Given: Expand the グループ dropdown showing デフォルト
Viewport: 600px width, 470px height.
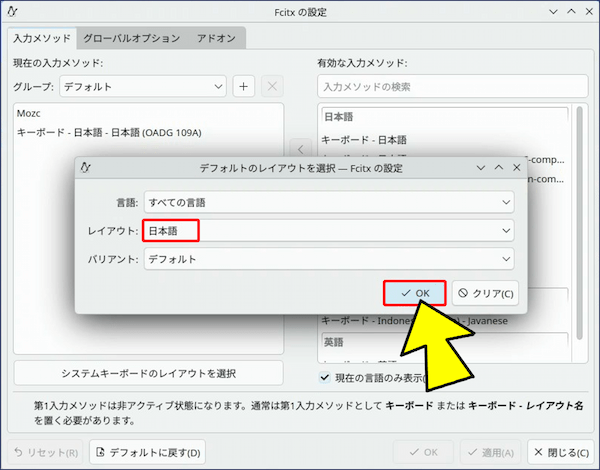Looking at the screenshot, I should (x=143, y=86).
